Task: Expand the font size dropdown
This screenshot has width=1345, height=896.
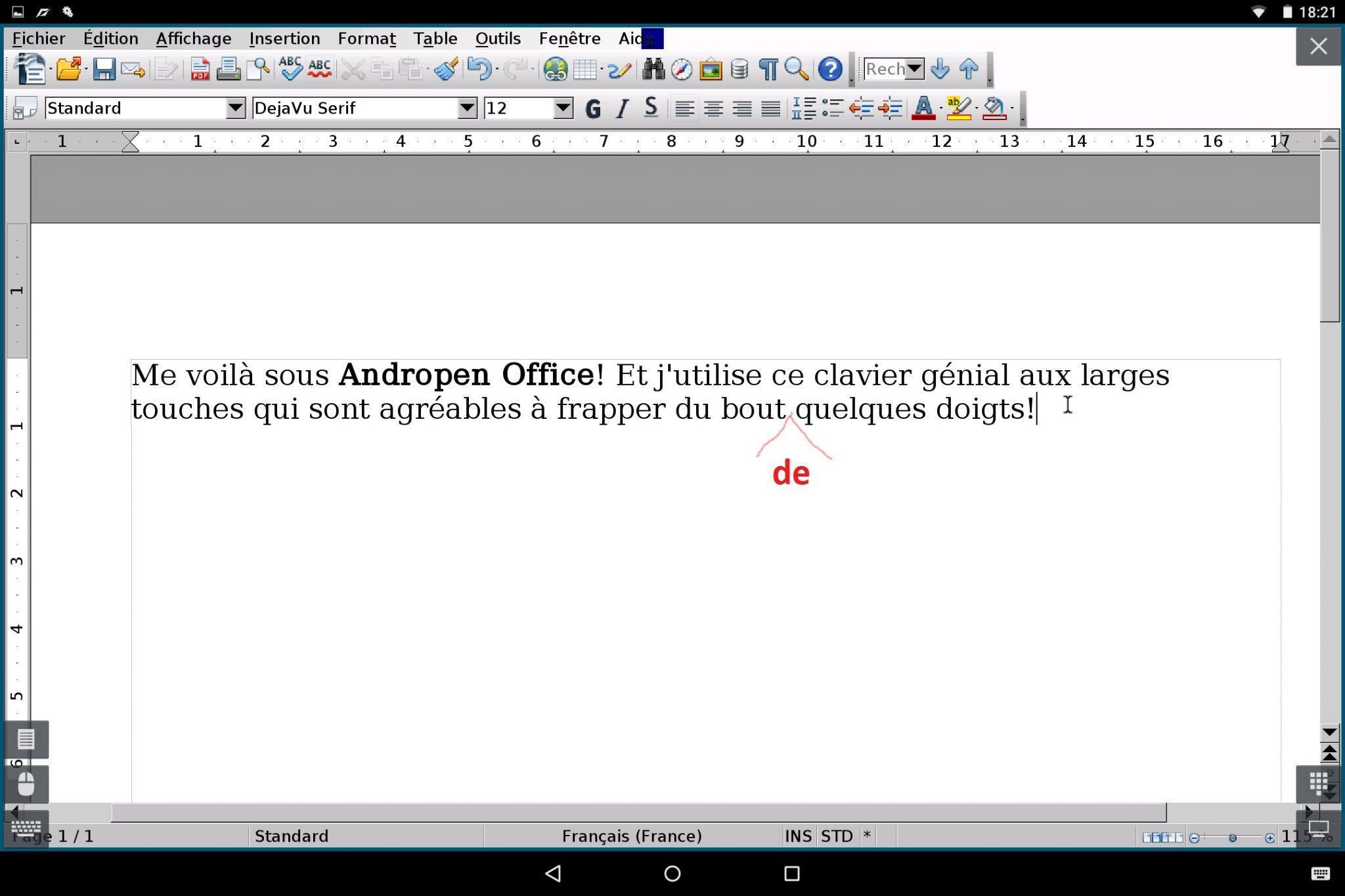Action: coord(563,108)
